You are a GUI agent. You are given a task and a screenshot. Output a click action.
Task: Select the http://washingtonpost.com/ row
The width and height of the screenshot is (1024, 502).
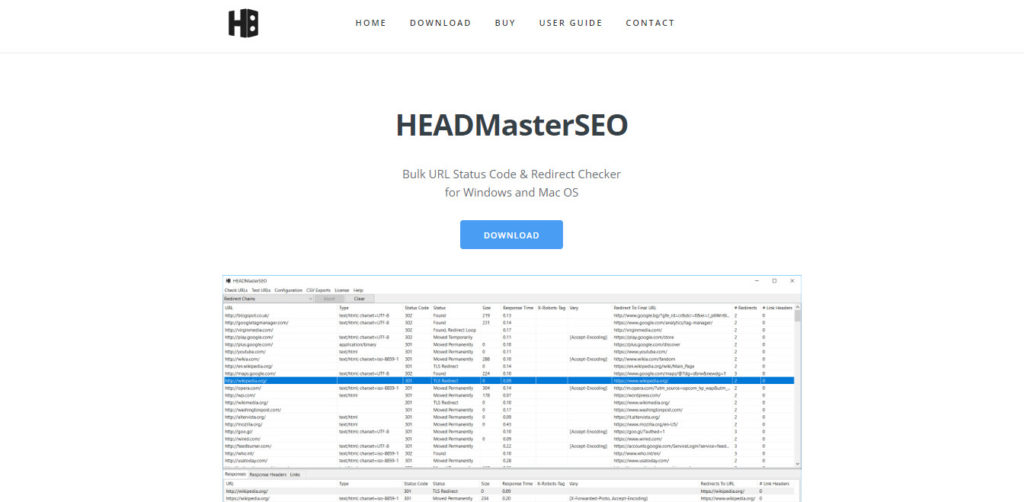[509, 409]
